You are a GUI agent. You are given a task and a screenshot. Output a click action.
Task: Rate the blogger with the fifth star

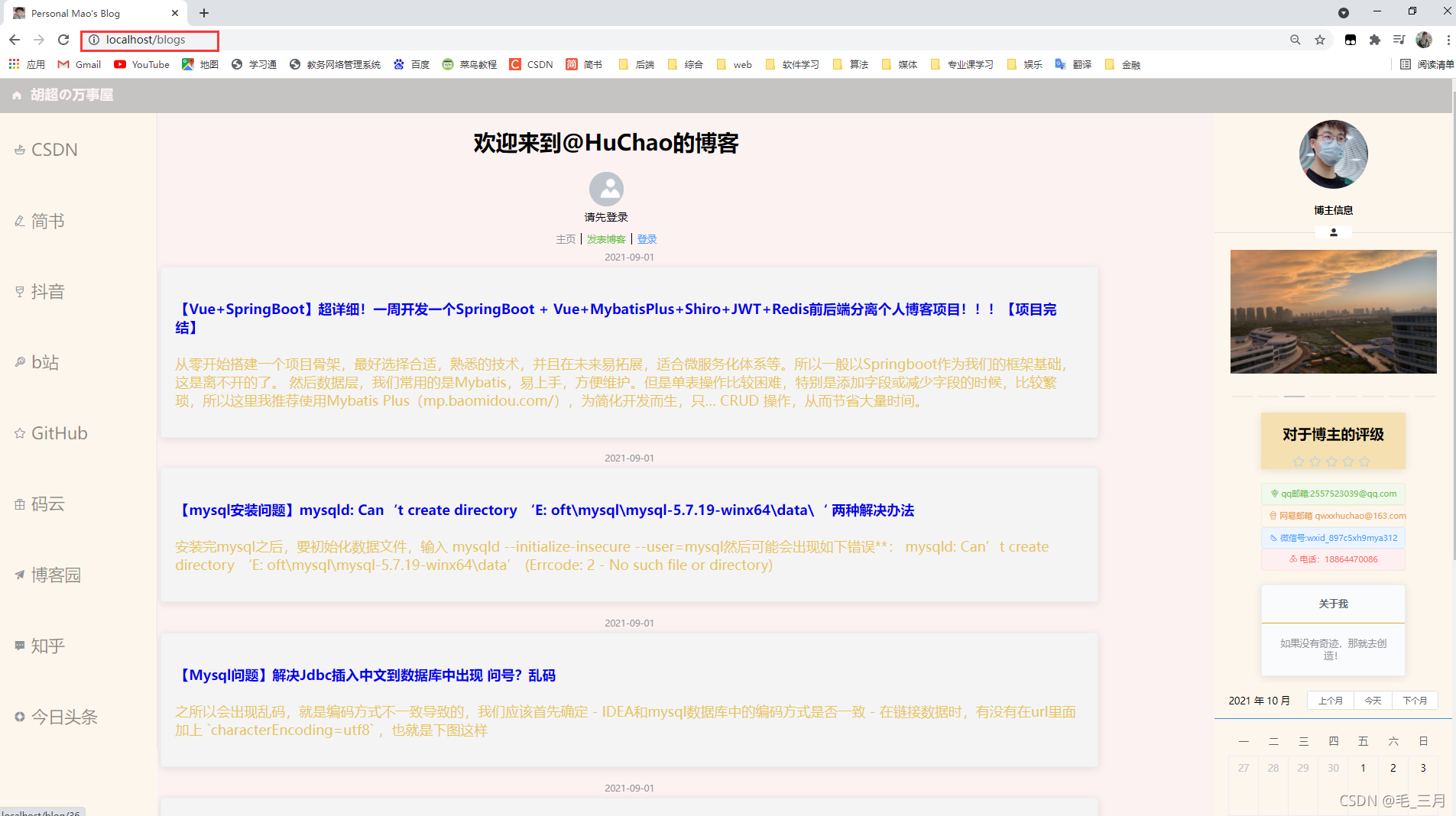pos(1365,461)
